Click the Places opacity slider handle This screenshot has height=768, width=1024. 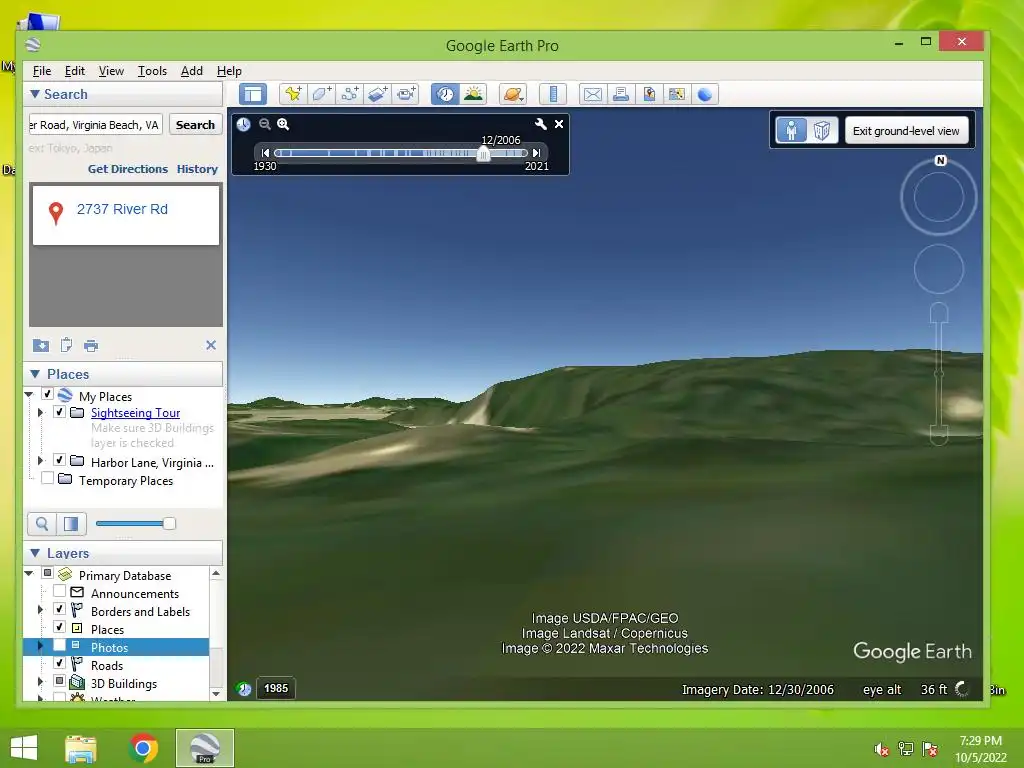click(169, 523)
